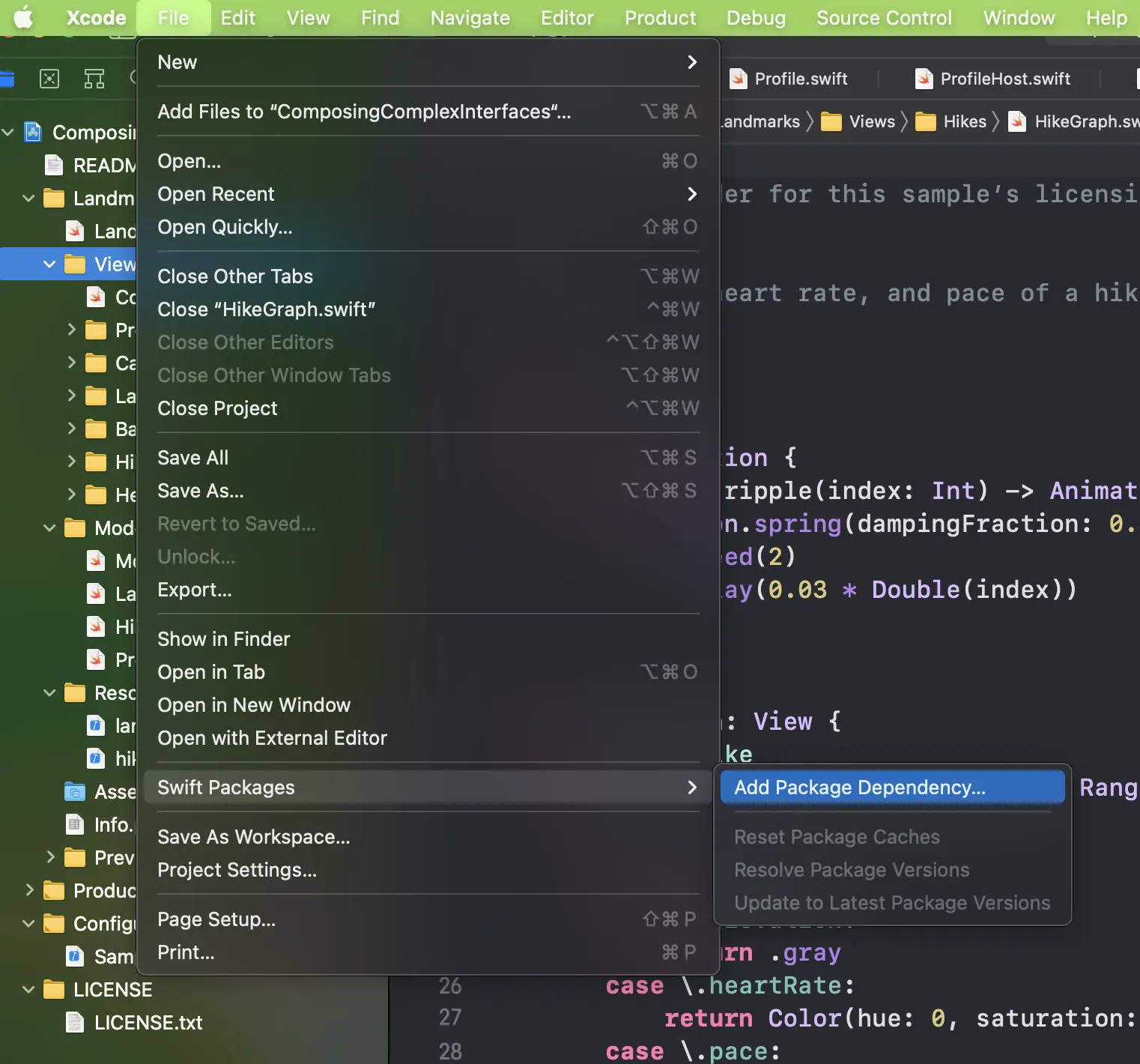Expand the Products folder chevron
The width and height of the screenshot is (1140, 1064).
(28, 891)
